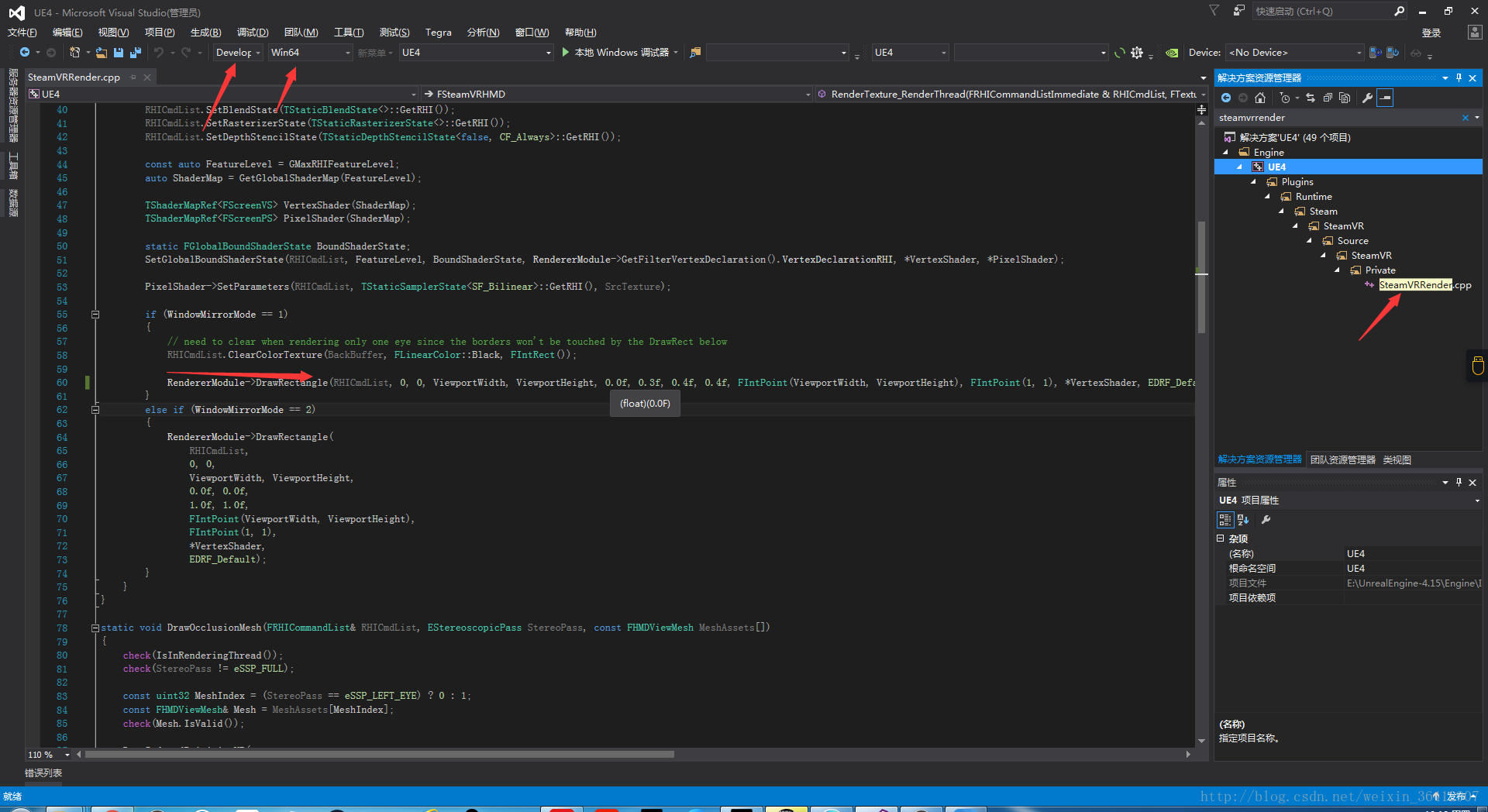The width and height of the screenshot is (1488, 812).
Task: Open the 文件(F) menu
Action: [x=22, y=33]
